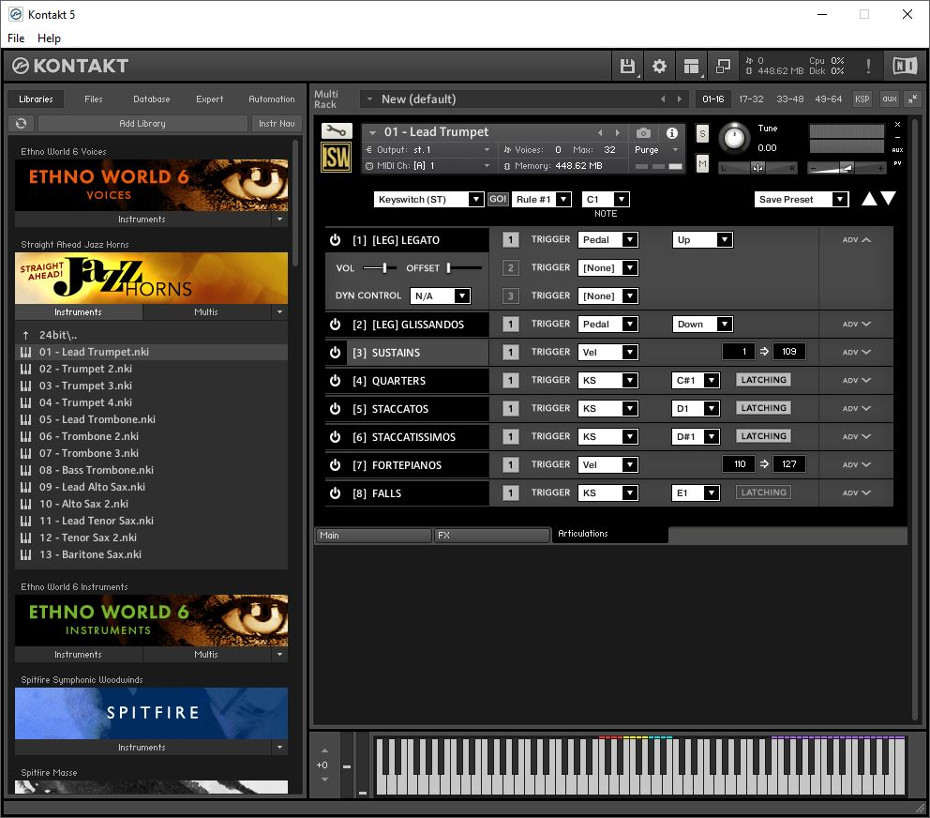Click the white up triangle arrow

coord(869,198)
